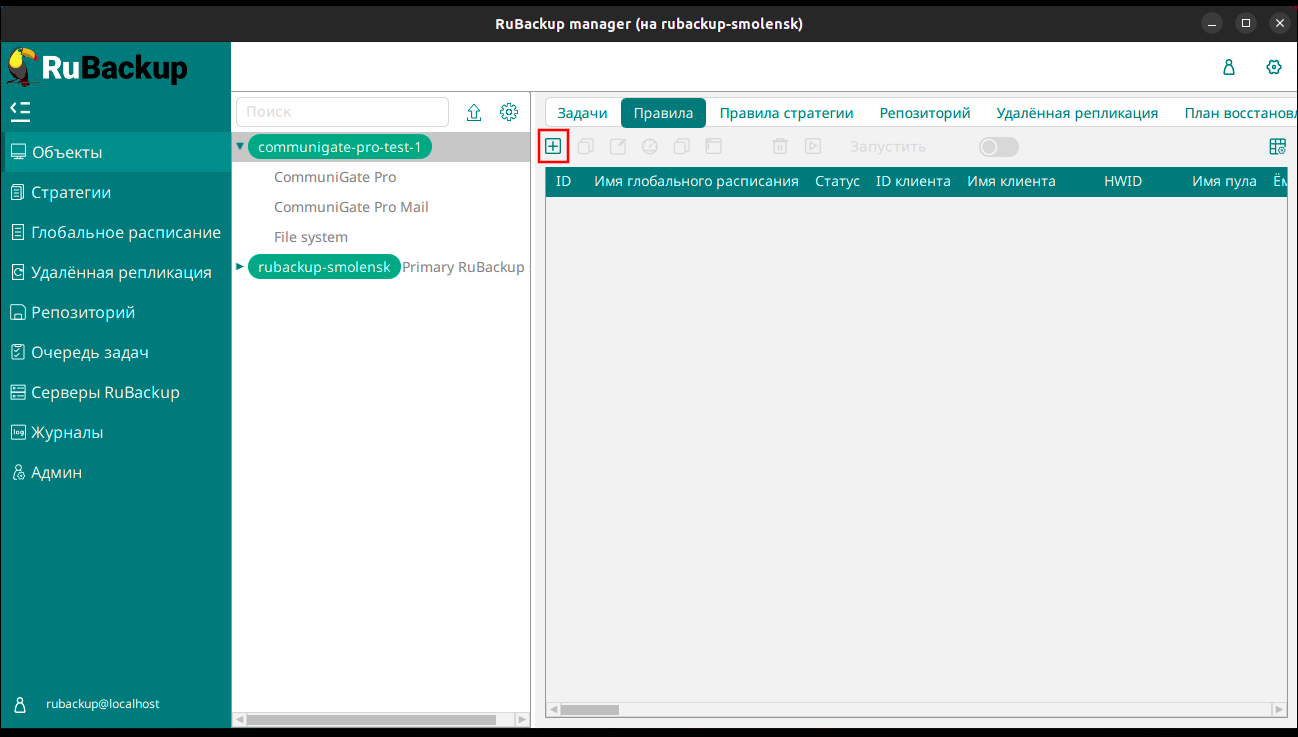Expand the rubackup-smolensk tree node
The image size is (1298, 737).
pyautogui.click(x=240, y=266)
